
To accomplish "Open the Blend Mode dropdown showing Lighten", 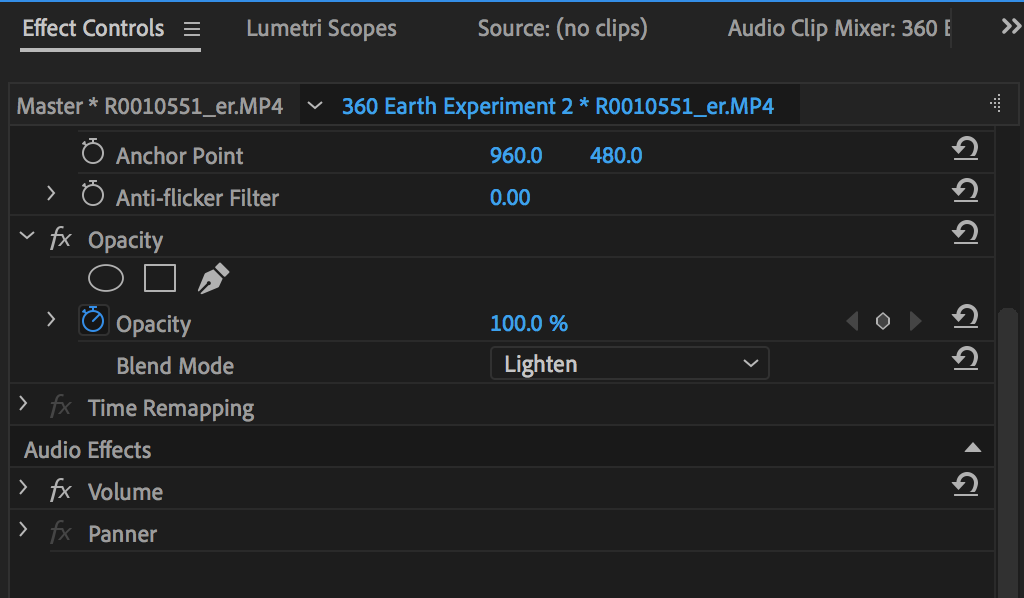I will 629,364.
